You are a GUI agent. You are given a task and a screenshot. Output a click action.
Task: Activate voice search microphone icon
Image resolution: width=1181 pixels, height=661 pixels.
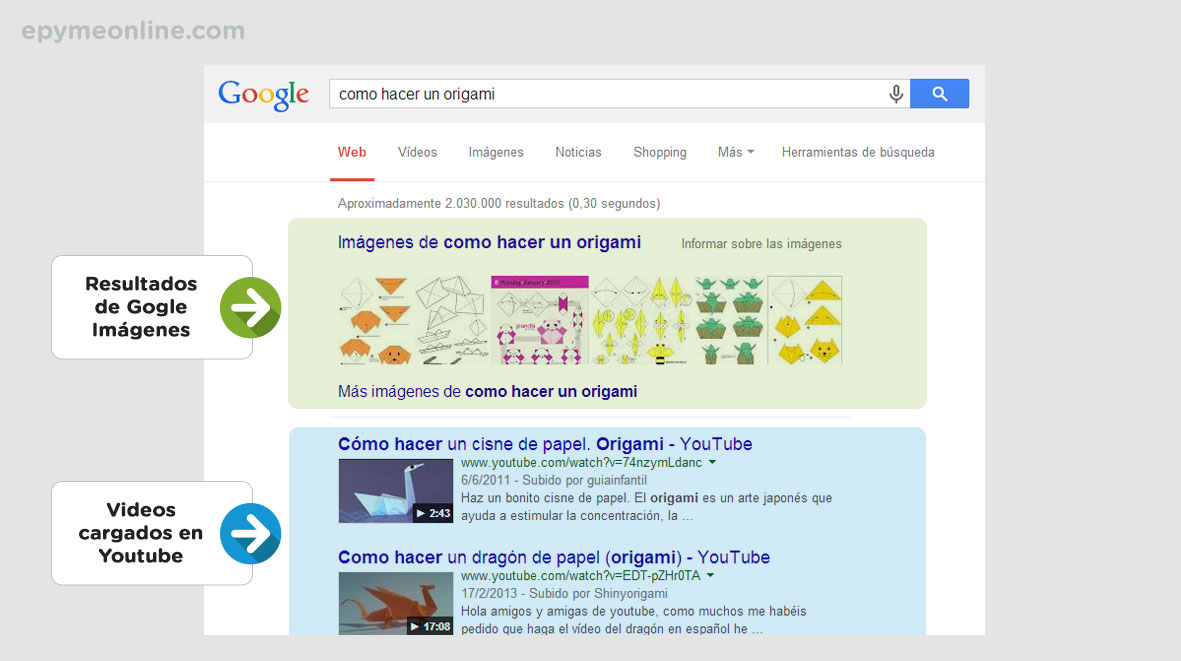tap(896, 94)
